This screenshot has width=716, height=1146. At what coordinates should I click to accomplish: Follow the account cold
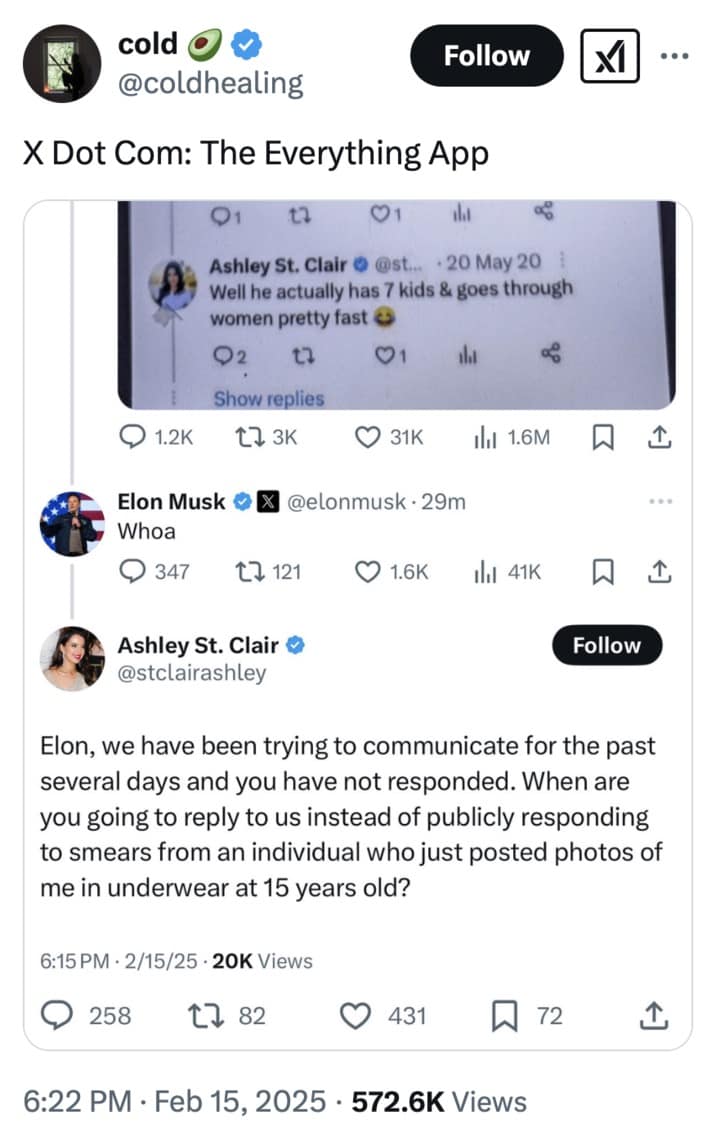pyautogui.click(x=486, y=56)
